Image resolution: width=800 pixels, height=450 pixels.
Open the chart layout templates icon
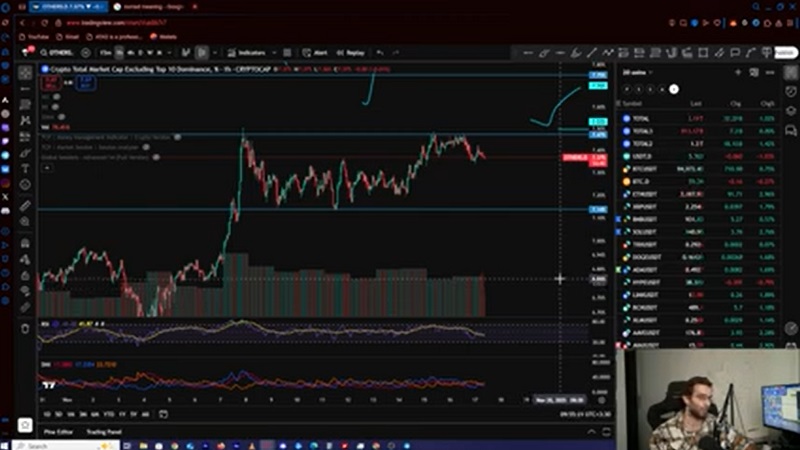pos(287,52)
